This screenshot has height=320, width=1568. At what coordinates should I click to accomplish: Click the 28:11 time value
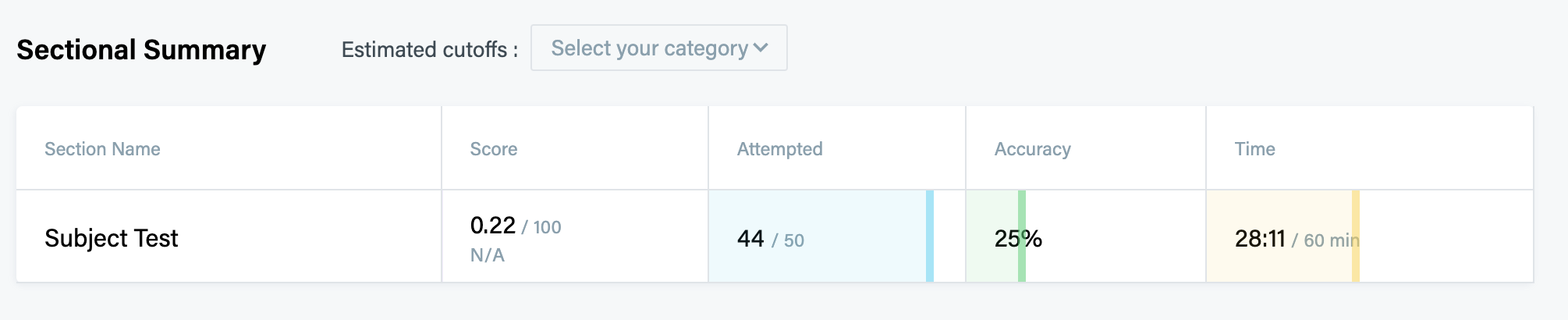pos(1259,239)
